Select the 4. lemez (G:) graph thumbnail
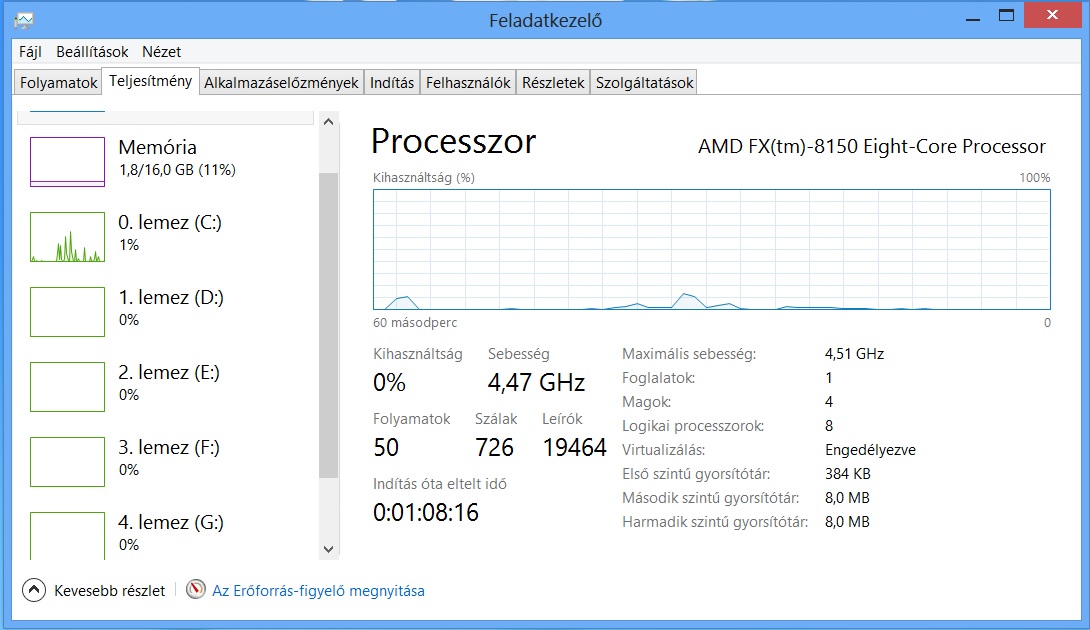 67,535
